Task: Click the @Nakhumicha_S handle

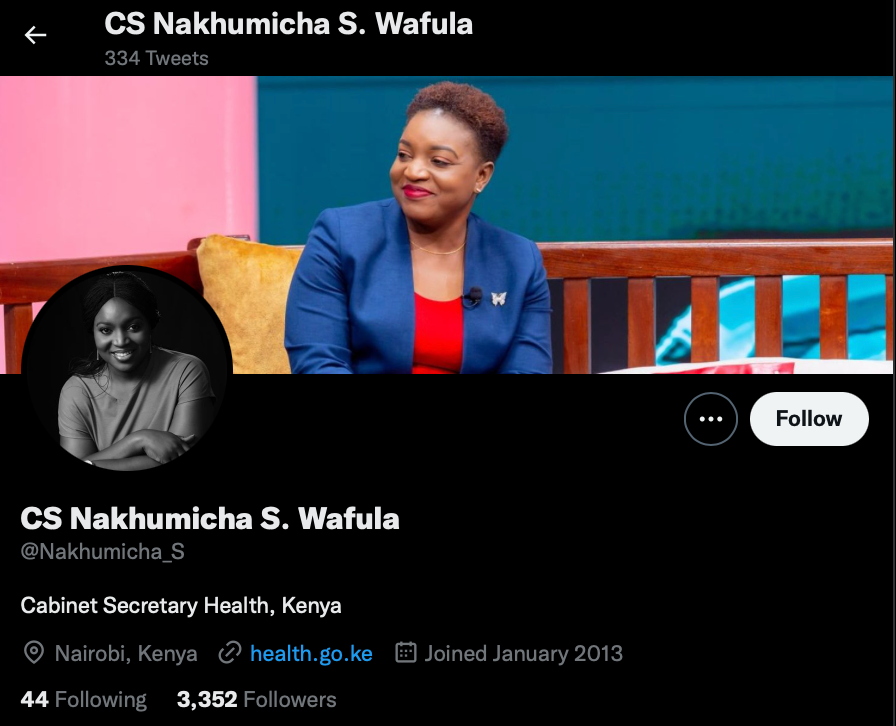Action: click(x=102, y=552)
